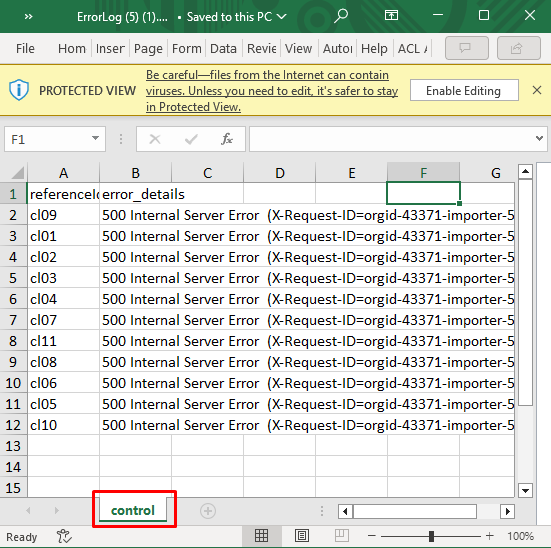Expand the quick access toolbar chevrons
The height and width of the screenshot is (548, 551).
click(x=28, y=17)
